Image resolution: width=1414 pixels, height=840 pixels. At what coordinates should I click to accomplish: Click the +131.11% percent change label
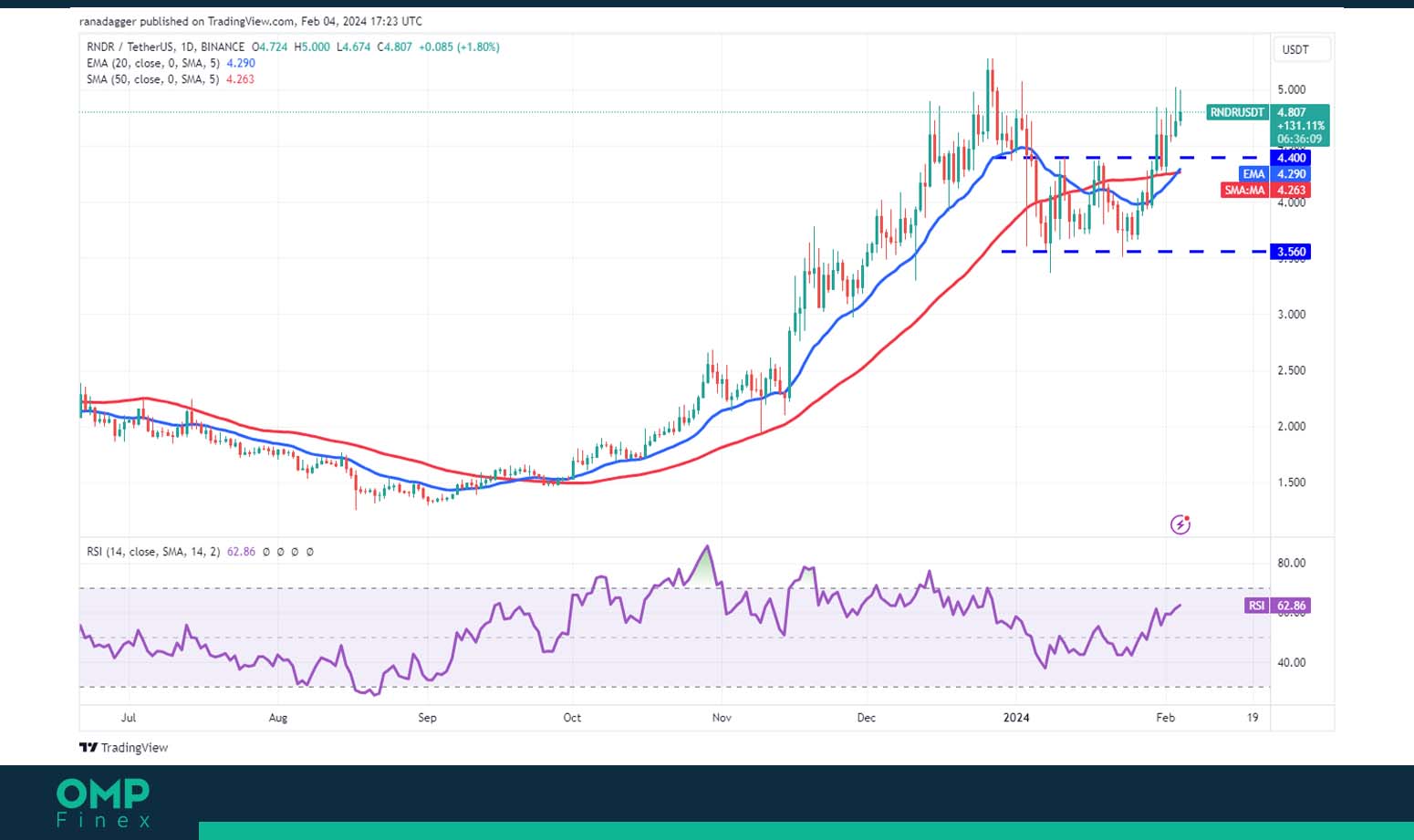tap(1301, 126)
